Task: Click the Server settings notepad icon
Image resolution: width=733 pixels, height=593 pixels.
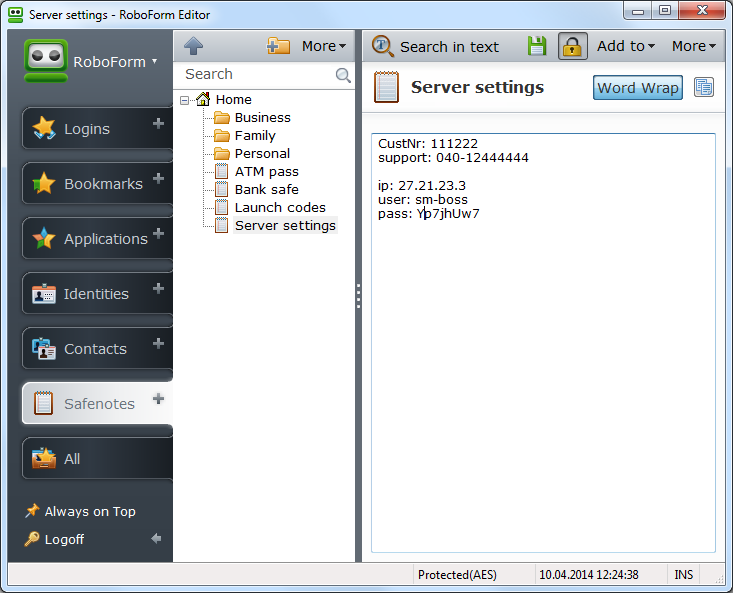Action: (x=386, y=87)
